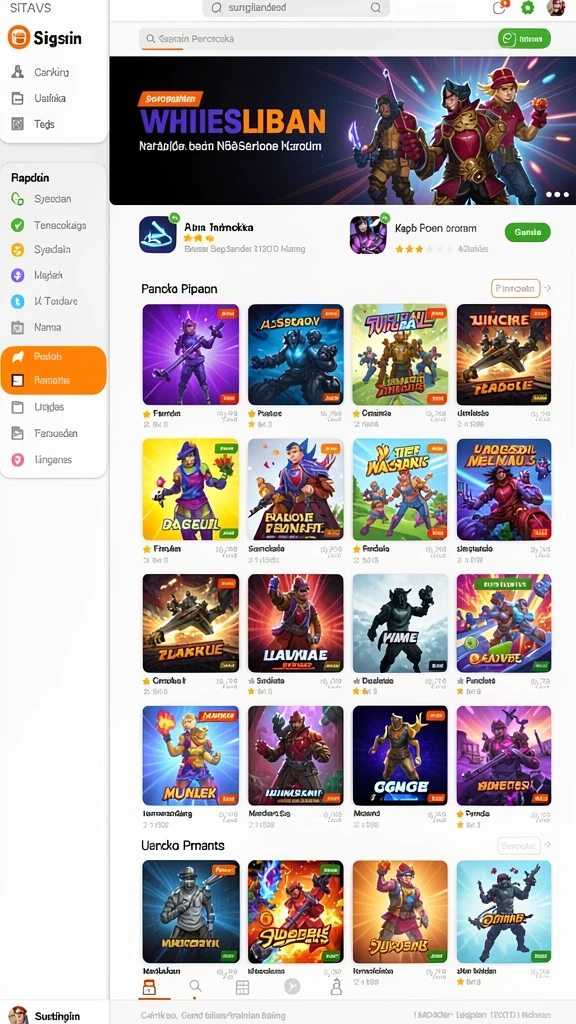Open the Pincoan outlined button beside Pancko Pipaon
Screen dimensions: 576x1024
(515, 288)
